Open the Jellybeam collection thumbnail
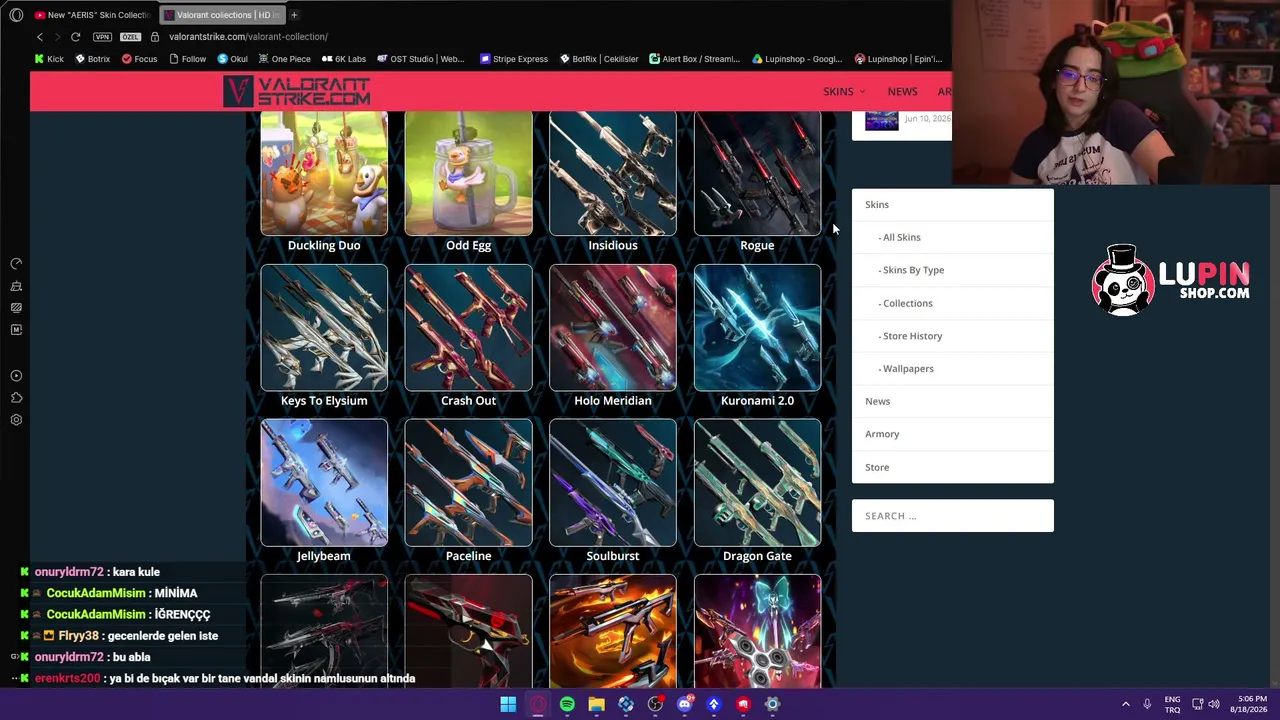1280x720 pixels. pyautogui.click(x=324, y=482)
